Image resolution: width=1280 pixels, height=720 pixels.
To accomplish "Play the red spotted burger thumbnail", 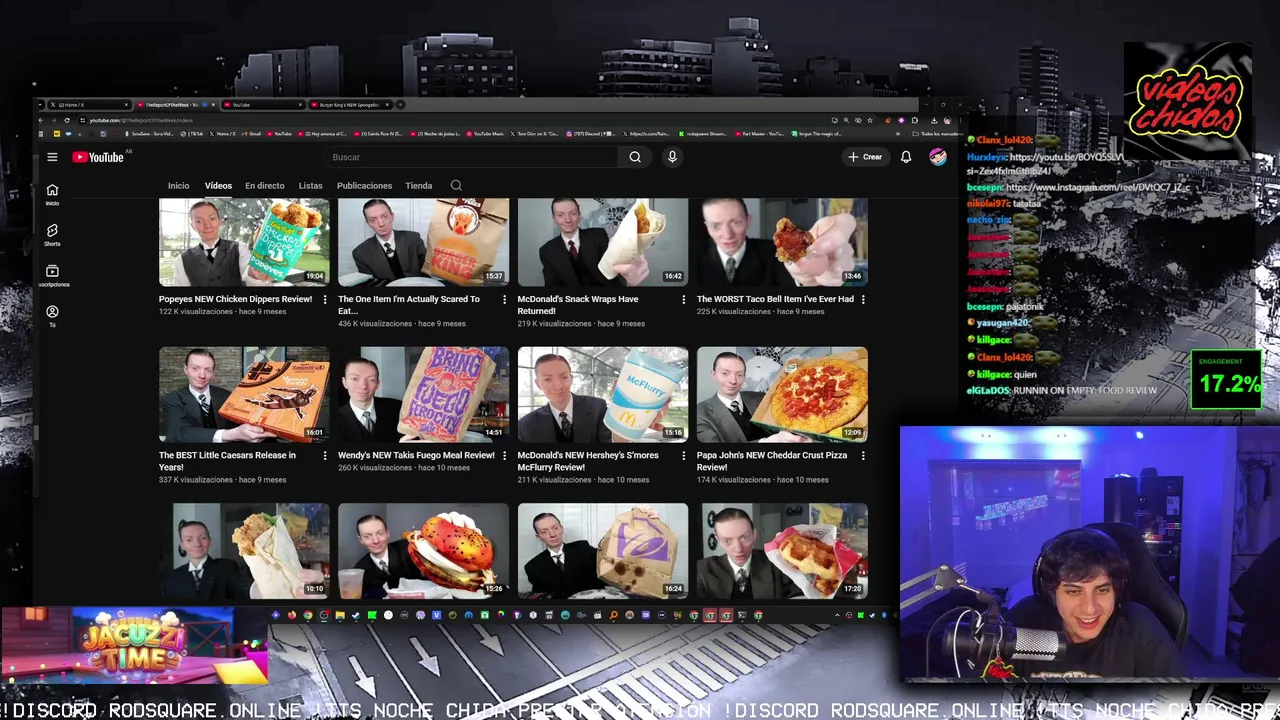I will pos(423,550).
